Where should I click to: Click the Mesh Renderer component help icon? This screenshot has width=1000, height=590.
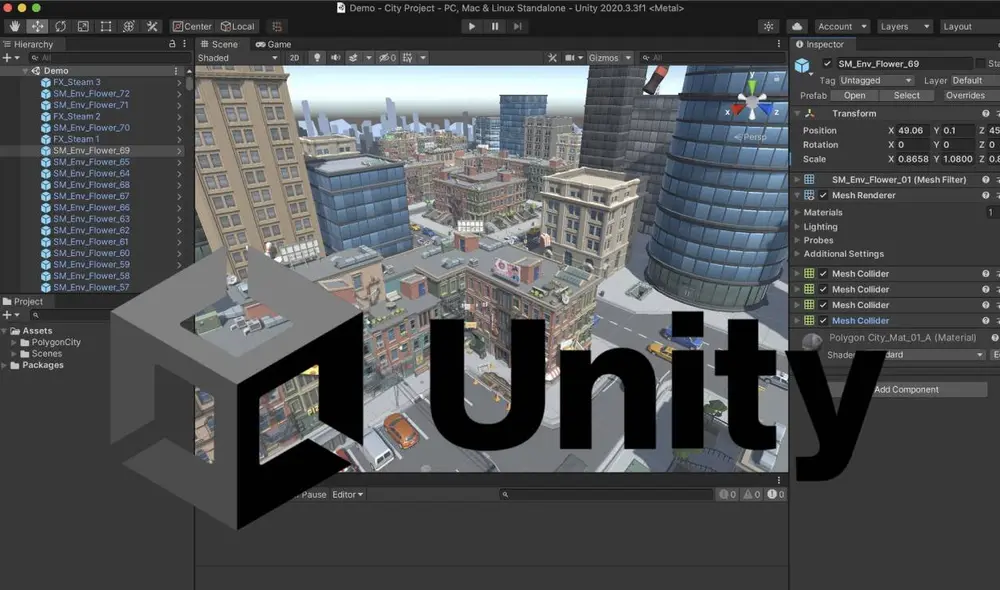(985, 195)
